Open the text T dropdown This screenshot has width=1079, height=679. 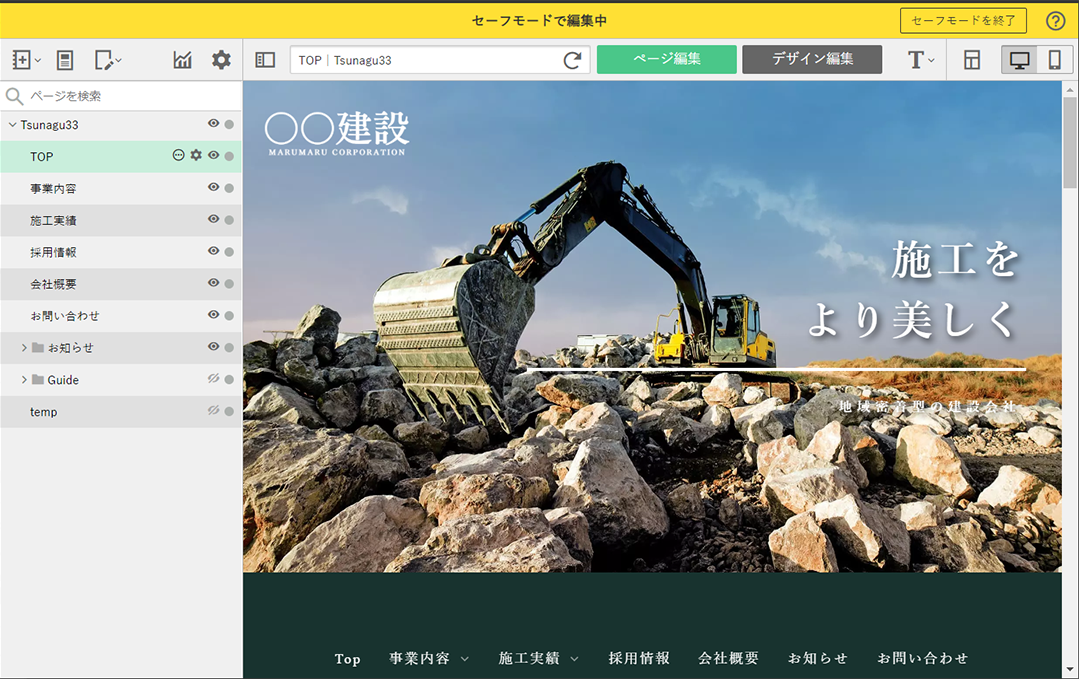[920, 60]
